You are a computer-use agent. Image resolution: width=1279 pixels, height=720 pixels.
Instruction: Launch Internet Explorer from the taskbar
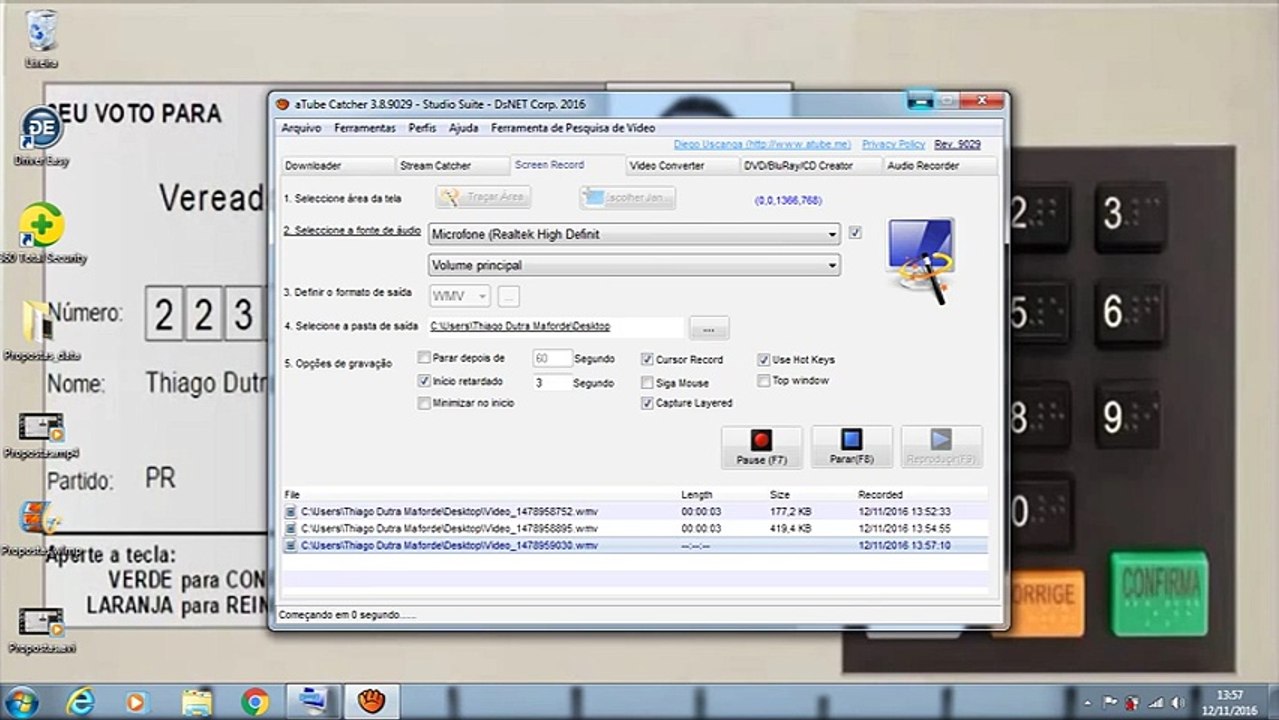click(x=80, y=702)
